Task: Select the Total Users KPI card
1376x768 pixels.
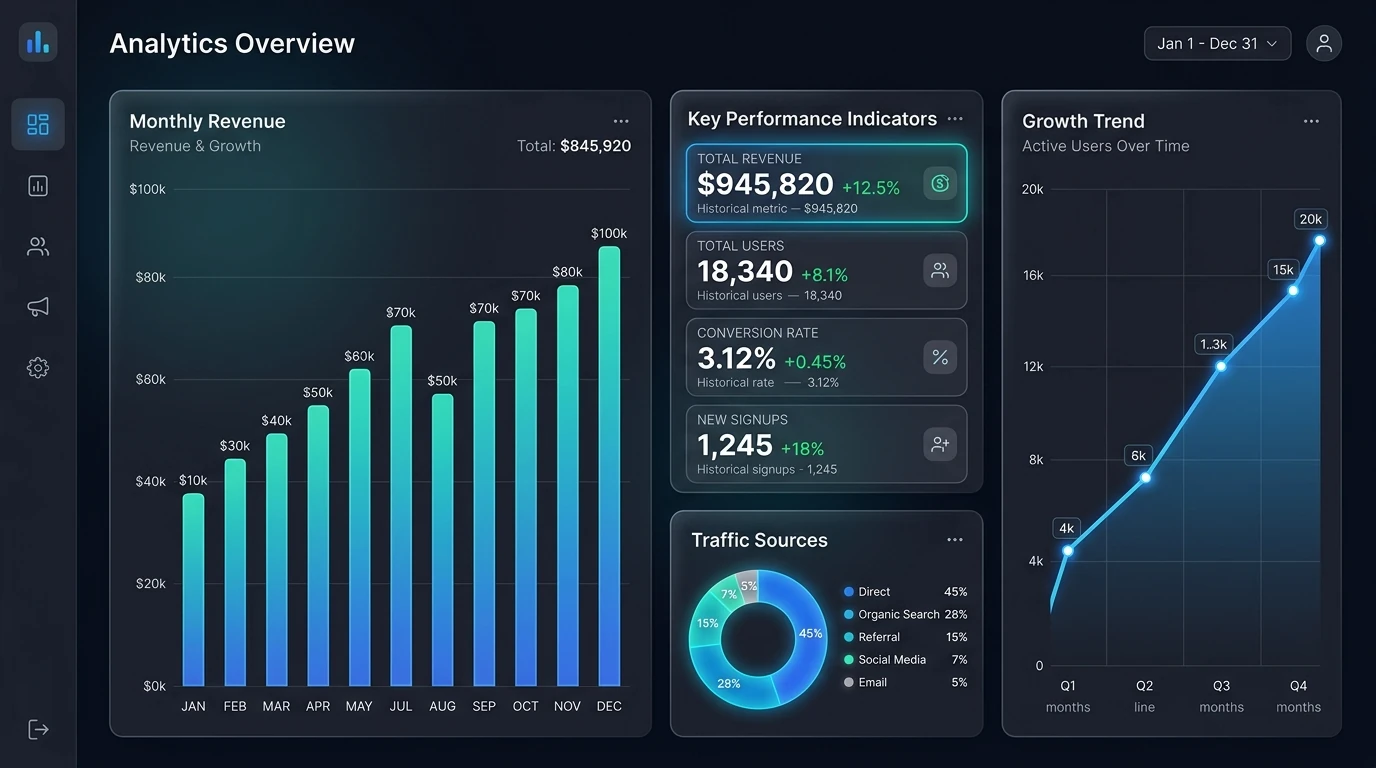Action: (x=827, y=270)
